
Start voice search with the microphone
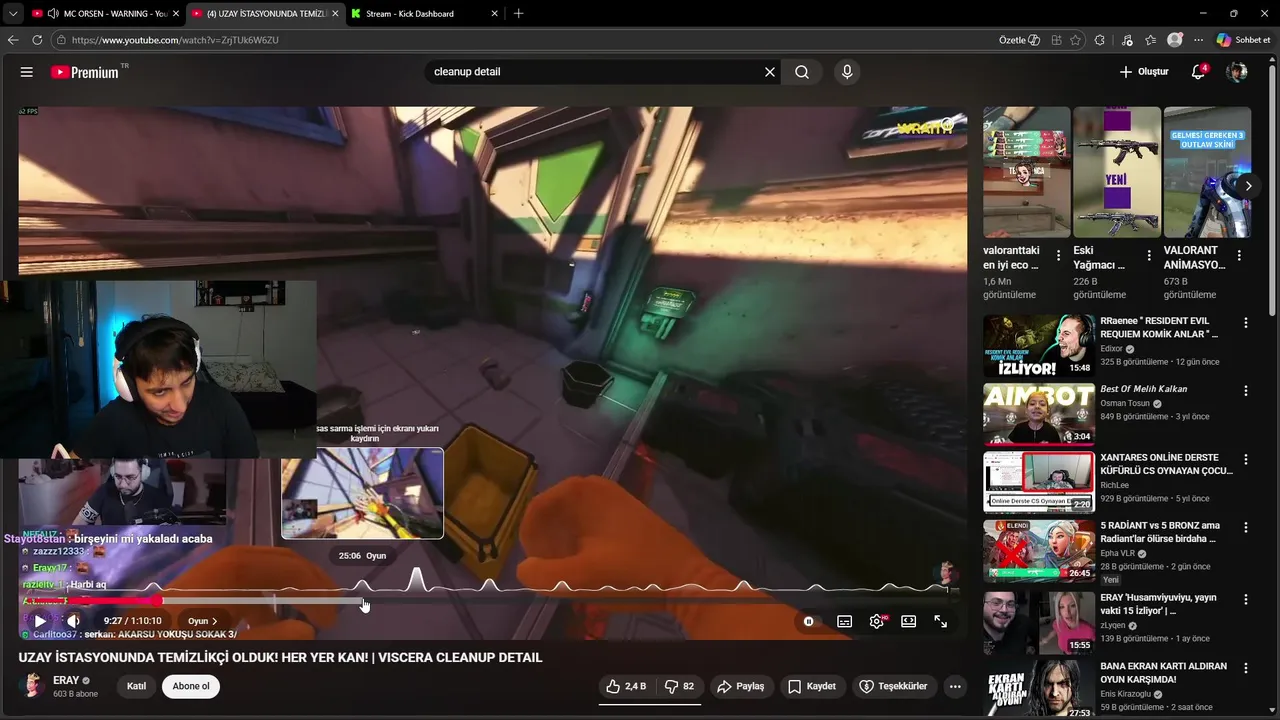click(x=847, y=72)
